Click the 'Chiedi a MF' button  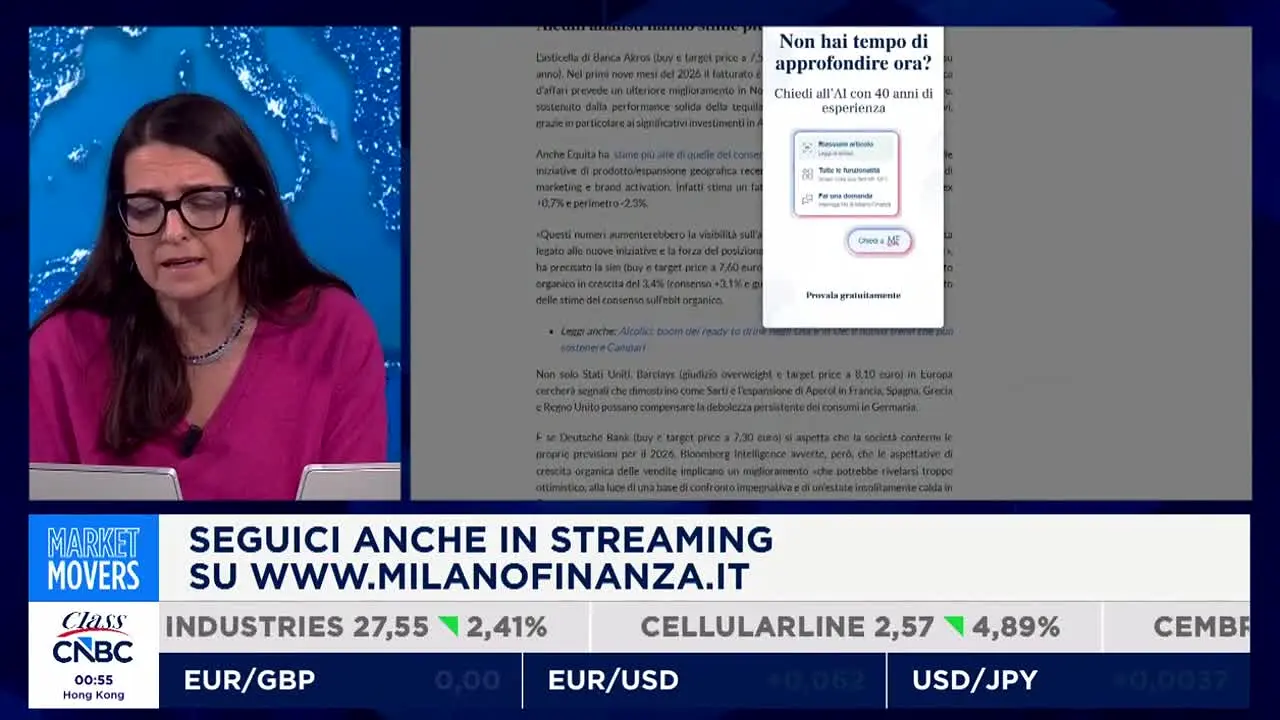point(879,241)
